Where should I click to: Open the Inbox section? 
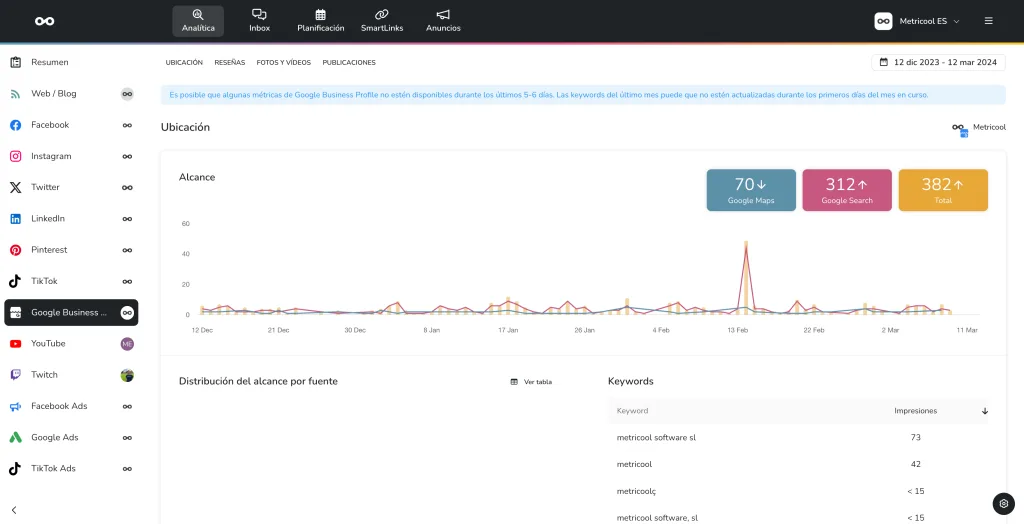(259, 21)
